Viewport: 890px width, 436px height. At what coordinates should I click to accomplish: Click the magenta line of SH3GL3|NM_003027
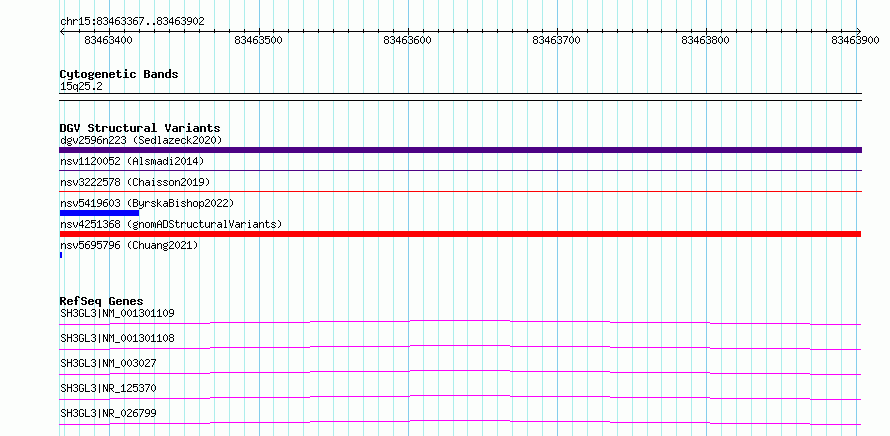(x=460, y=372)
